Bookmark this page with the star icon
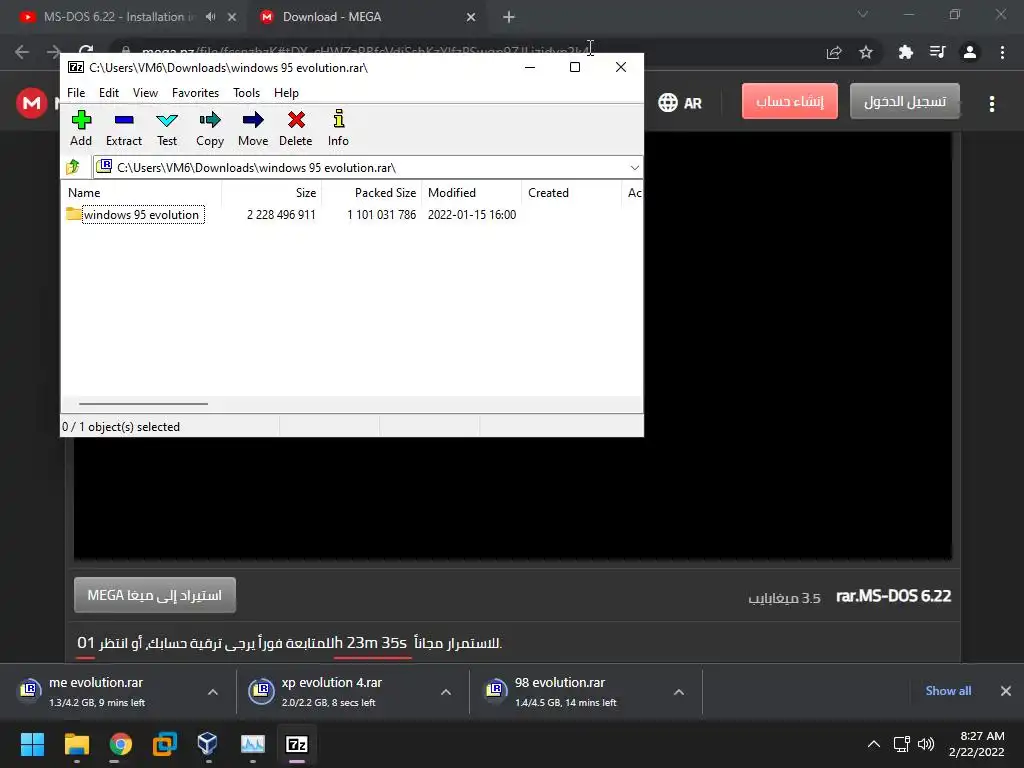This screenshot has width=1024, height=768. click(866, 52)
